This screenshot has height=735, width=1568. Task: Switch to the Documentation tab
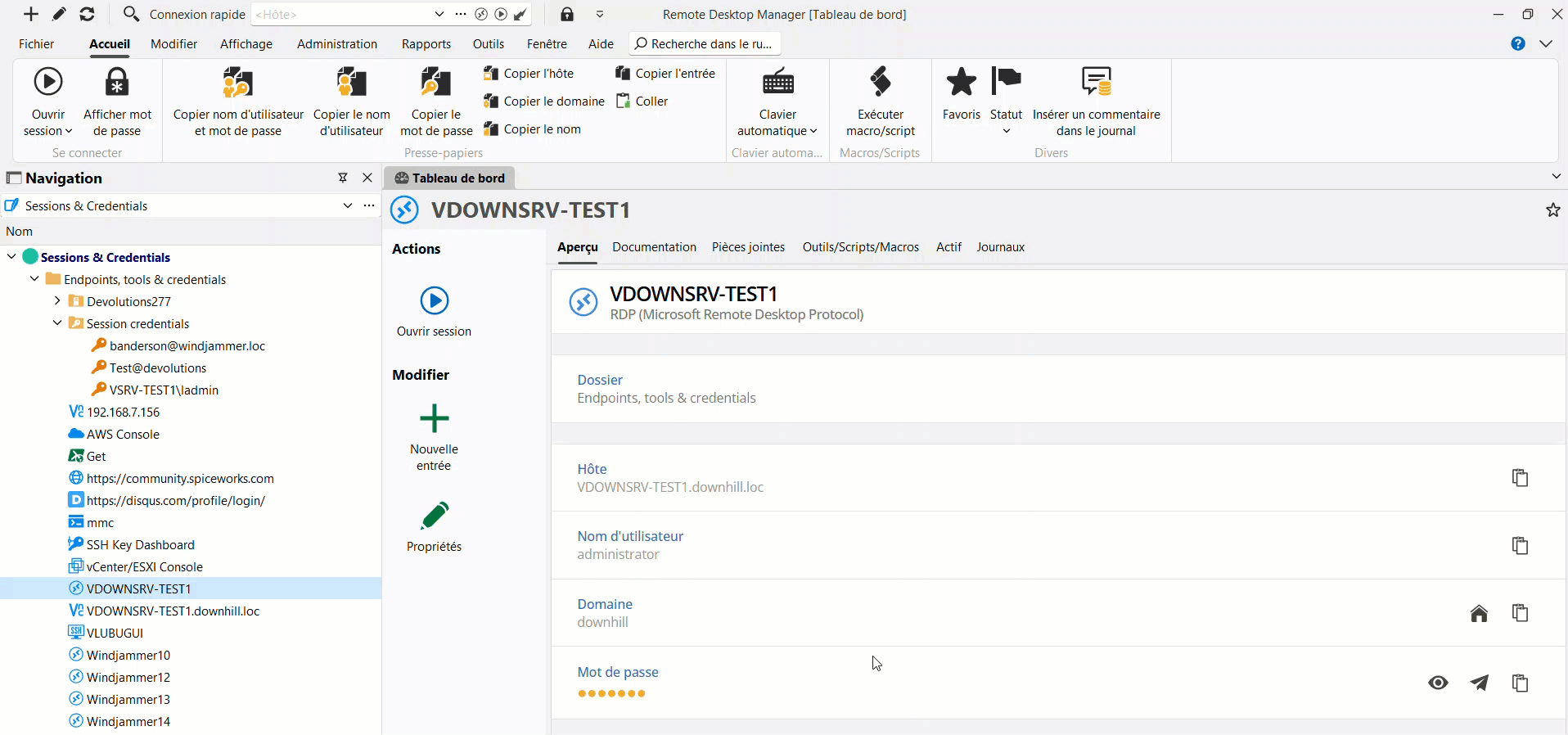click(x=654, y=247)
